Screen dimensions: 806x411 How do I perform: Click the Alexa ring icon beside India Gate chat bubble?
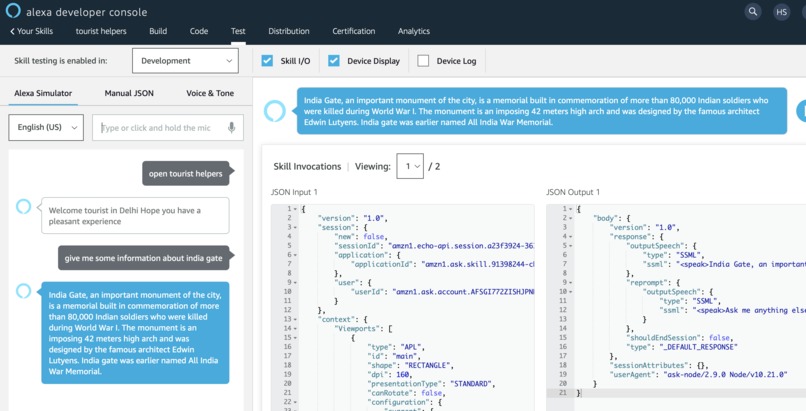click(x=24, y=291)
